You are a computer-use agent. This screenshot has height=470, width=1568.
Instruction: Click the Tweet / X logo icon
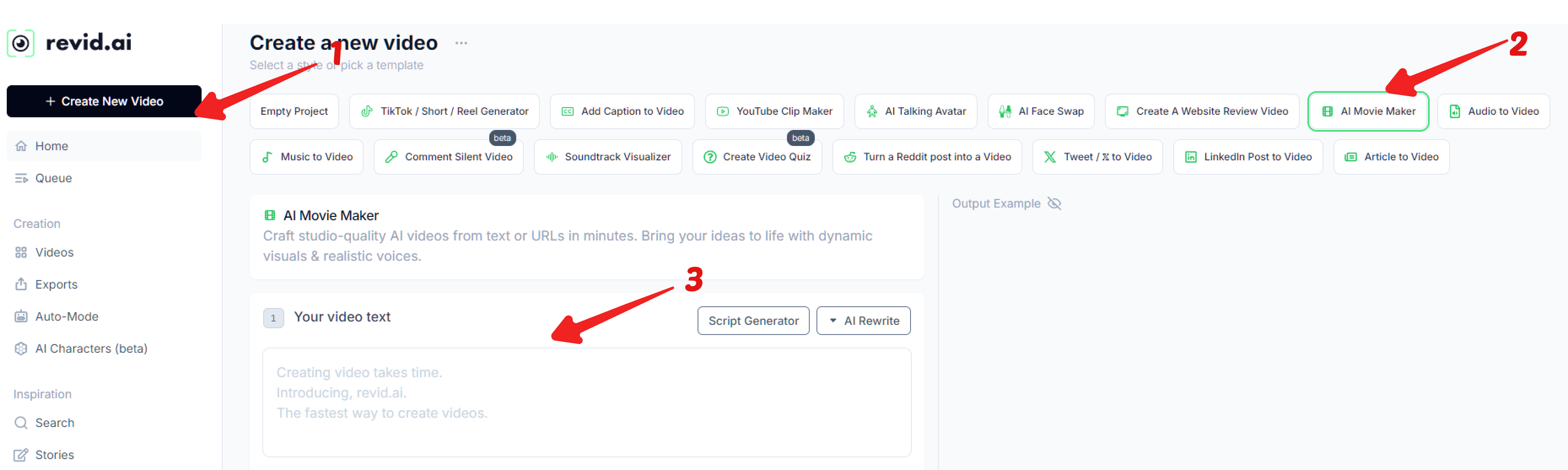[x=1050, y=157]
